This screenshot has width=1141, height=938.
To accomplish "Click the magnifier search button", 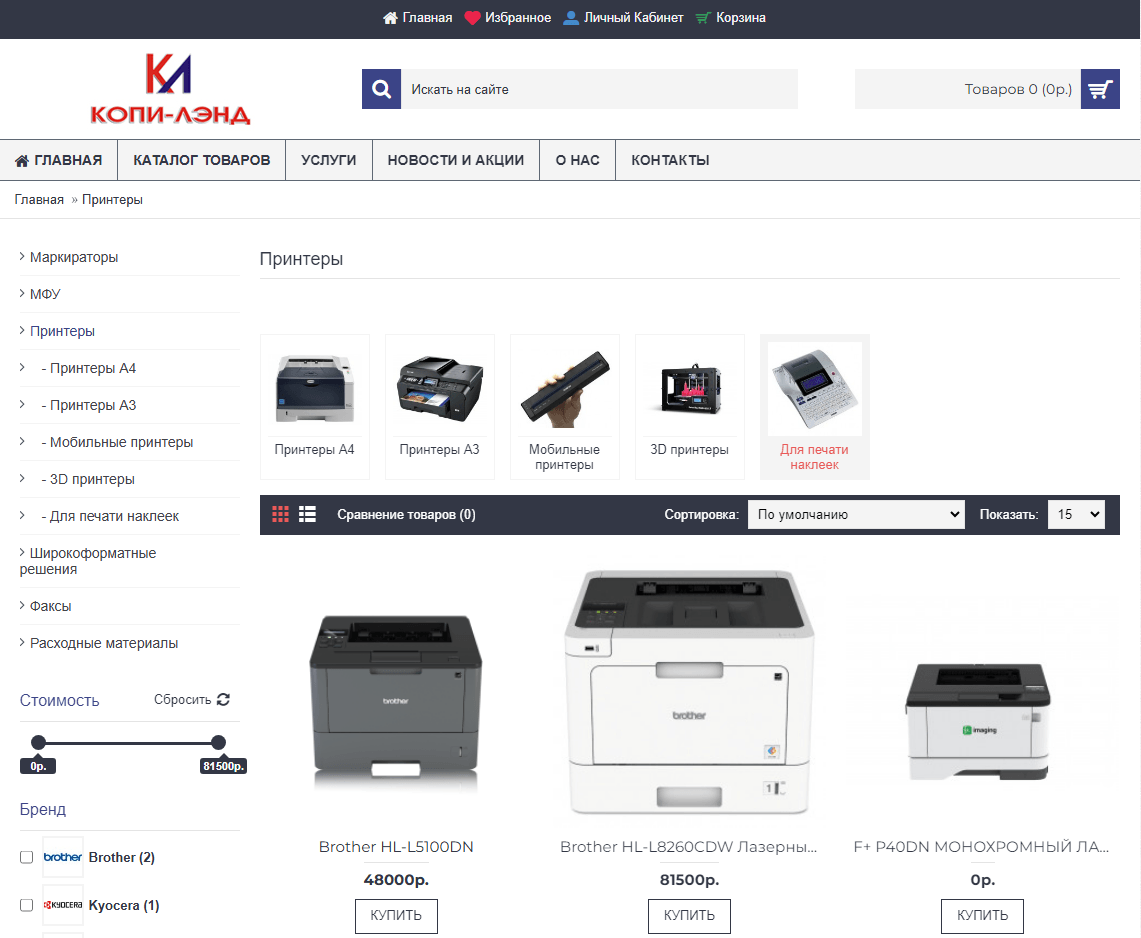I will coord(381,89).
